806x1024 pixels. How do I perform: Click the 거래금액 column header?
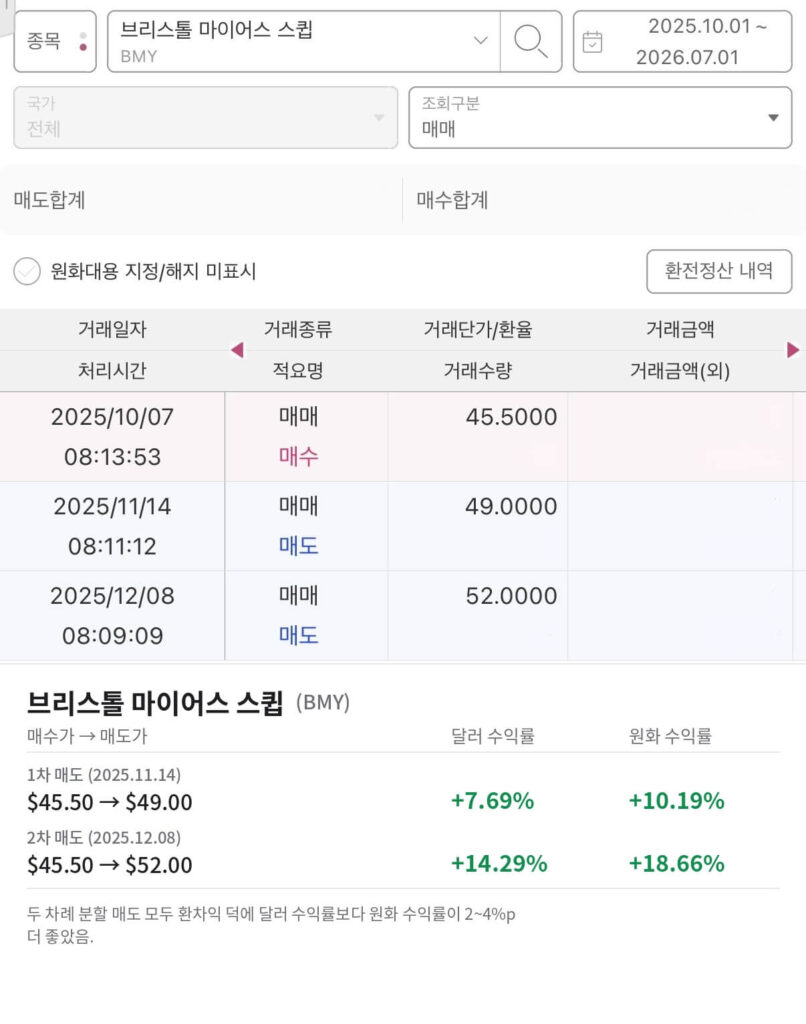[680, 329]
